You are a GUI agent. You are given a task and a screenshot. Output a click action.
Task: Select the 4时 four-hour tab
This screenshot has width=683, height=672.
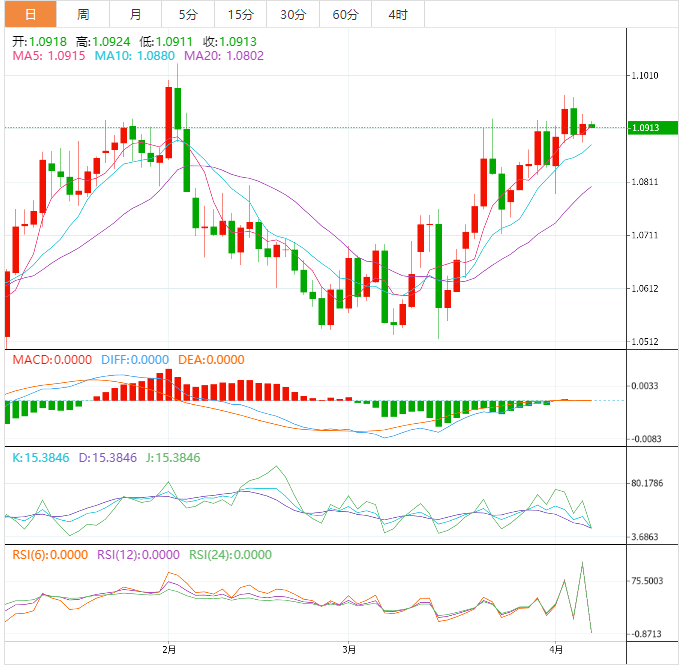click(397, 14)
